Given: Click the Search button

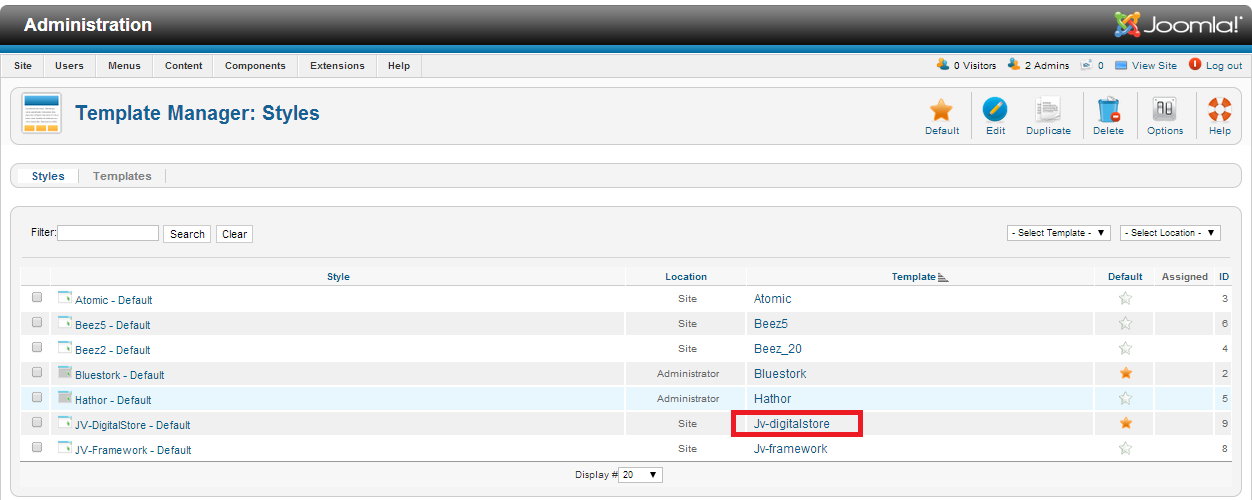Looking at the screenshot, I should (187, 234).
